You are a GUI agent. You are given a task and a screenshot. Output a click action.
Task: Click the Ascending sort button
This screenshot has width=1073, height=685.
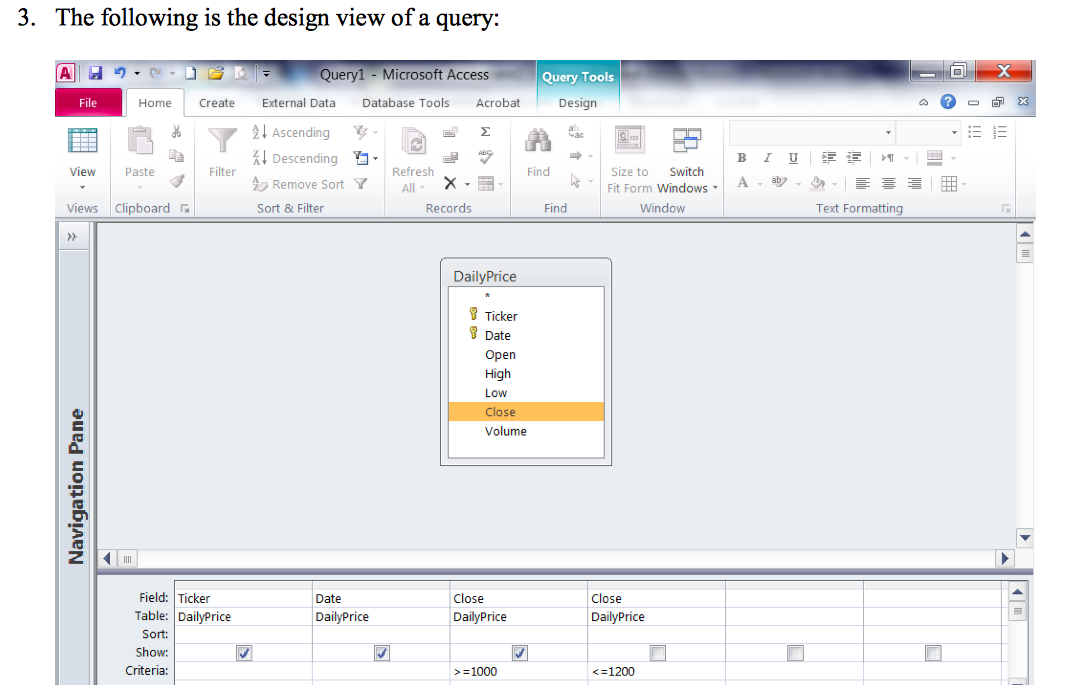[x=291, y=132]
